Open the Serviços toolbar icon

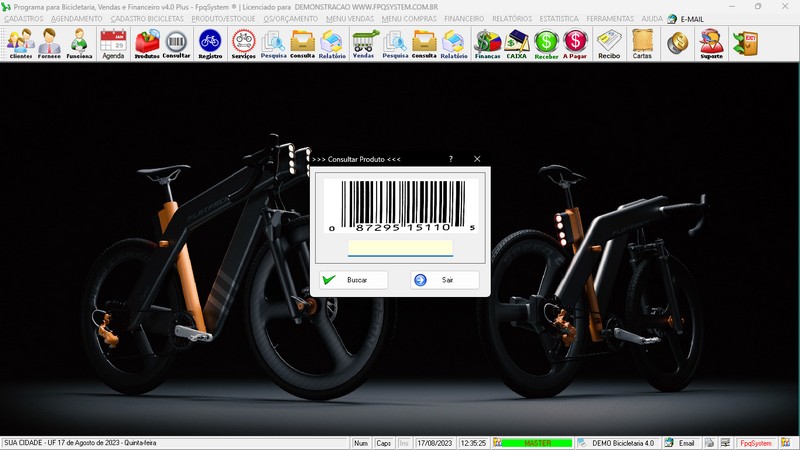(x=243, y=44)
